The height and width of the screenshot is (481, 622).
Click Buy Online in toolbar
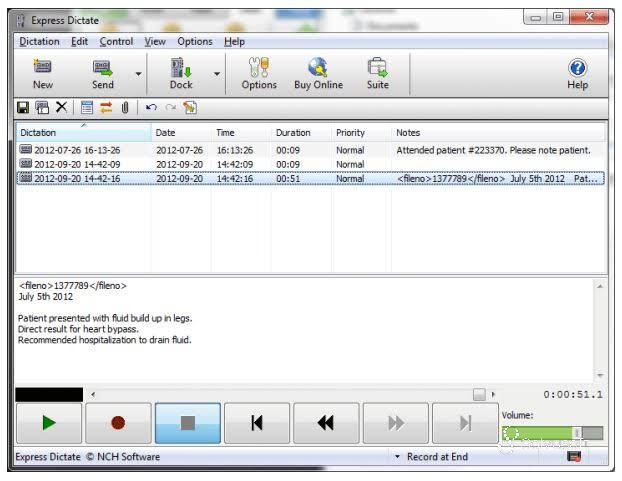[318, 74]
